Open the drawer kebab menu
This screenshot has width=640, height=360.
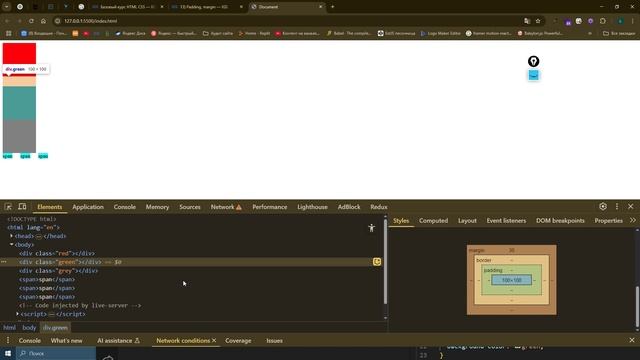pyautogui.click(x=7, y=340)
